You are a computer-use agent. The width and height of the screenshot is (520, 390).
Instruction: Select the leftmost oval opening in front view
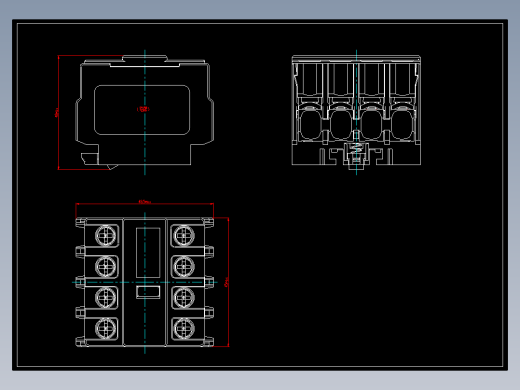point(310,125)
